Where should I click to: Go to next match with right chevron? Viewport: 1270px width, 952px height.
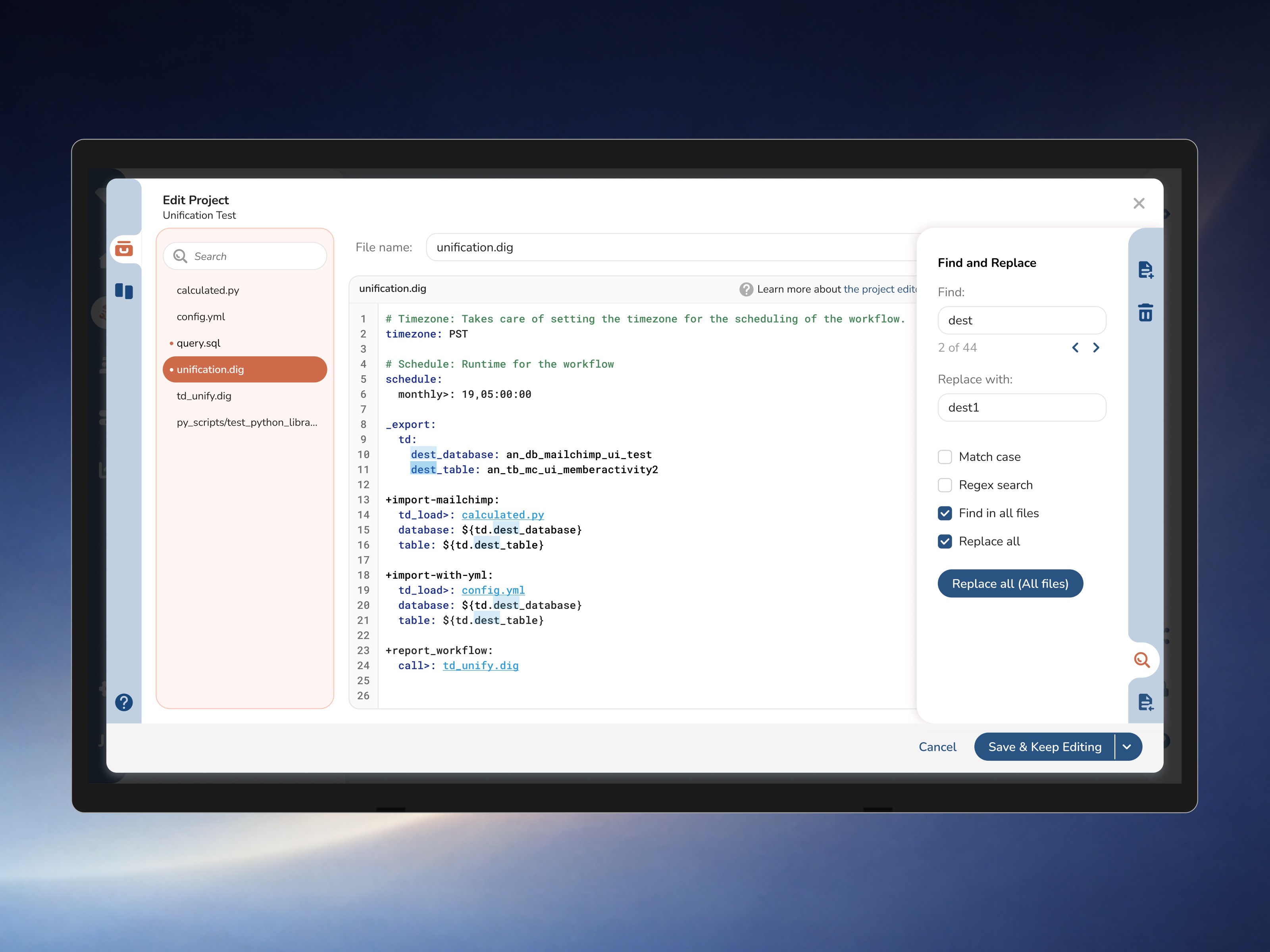pos(1096,348)
